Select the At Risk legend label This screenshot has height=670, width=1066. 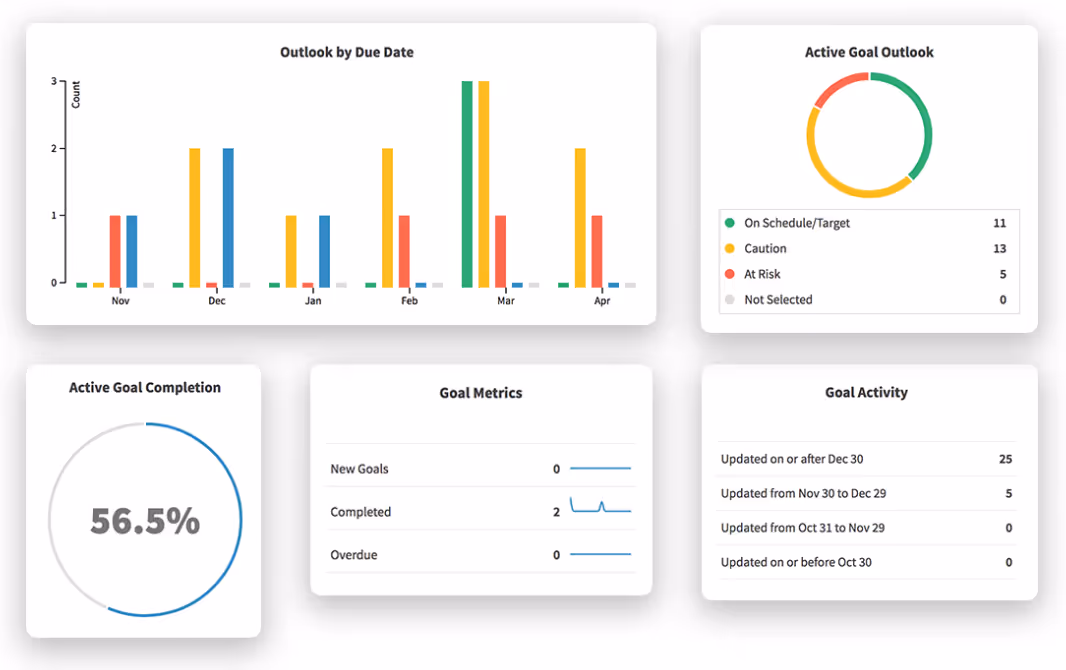(x=762, y=274)
